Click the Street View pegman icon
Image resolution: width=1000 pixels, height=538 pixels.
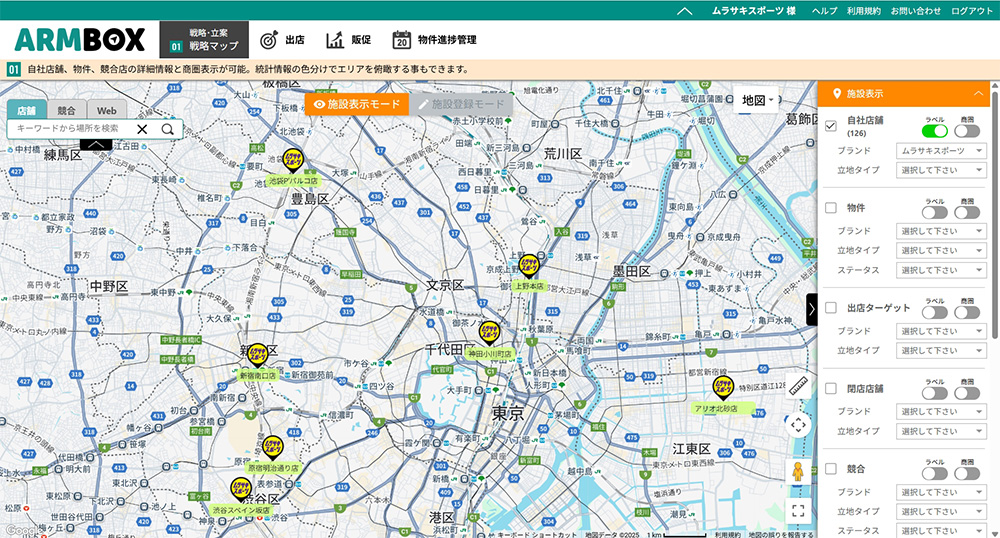798,471
